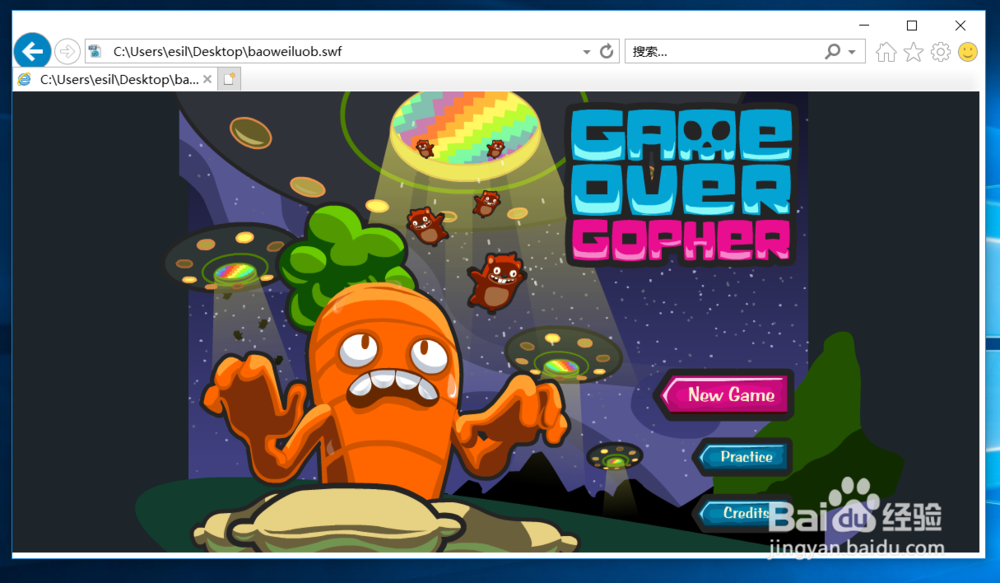
Task: Maximize the browser window
Action: coord(912,26)
